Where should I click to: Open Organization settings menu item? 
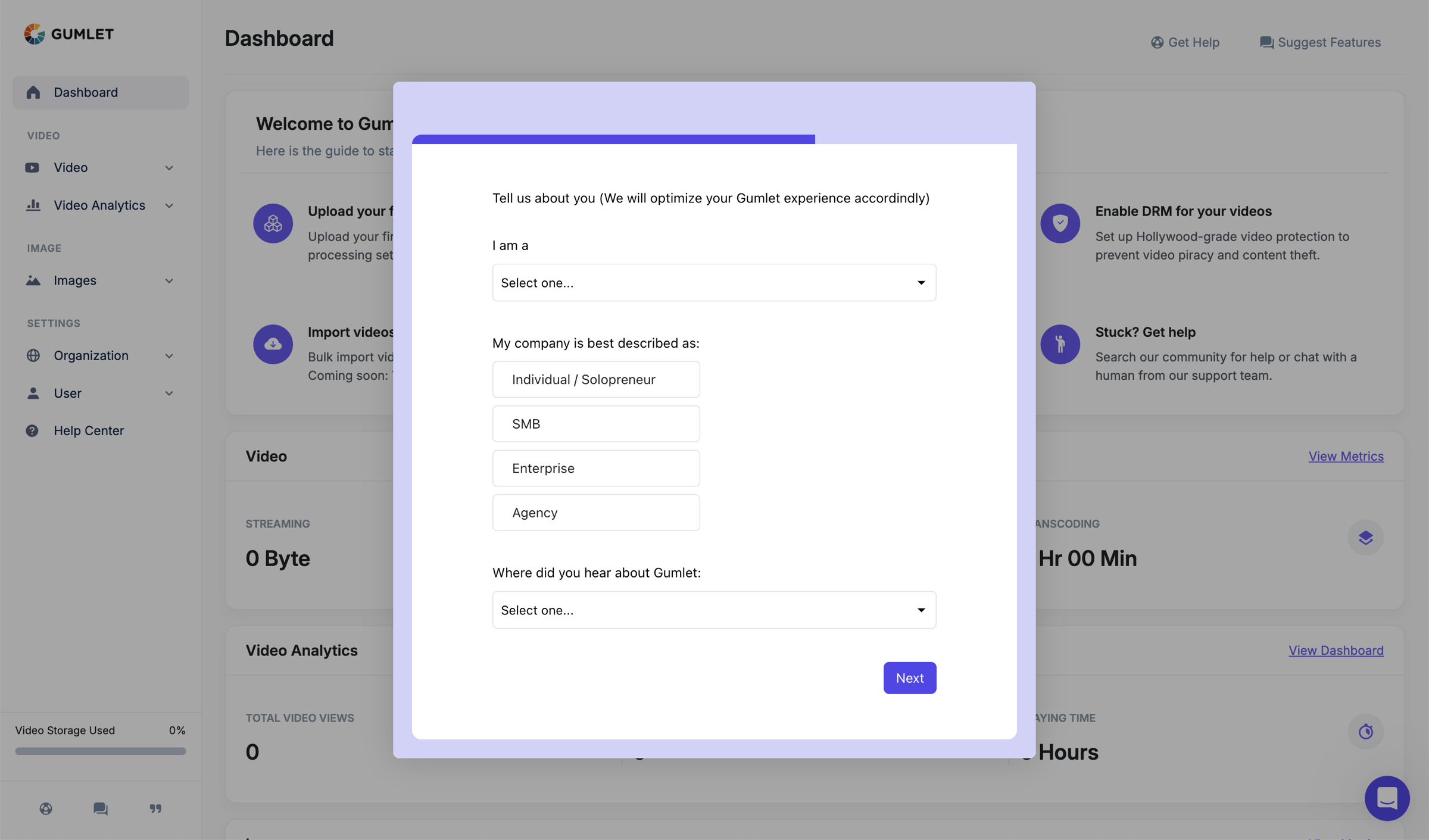(101, 355)
